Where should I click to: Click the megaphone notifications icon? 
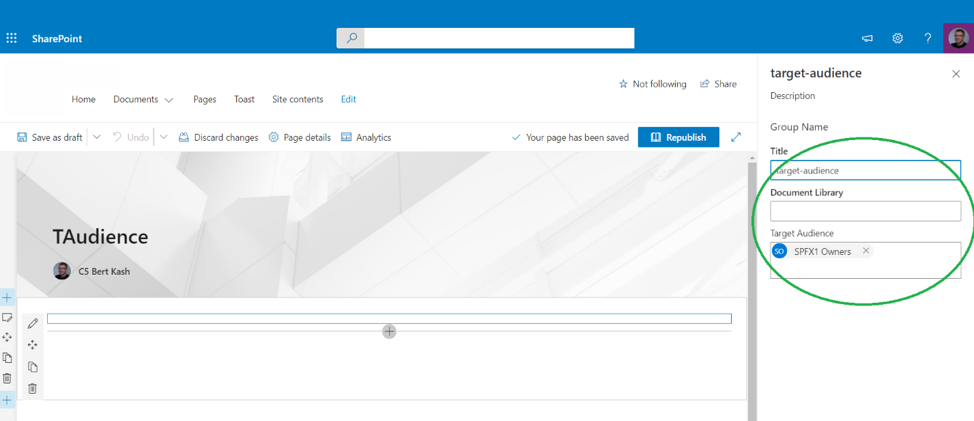coord(867,38)
